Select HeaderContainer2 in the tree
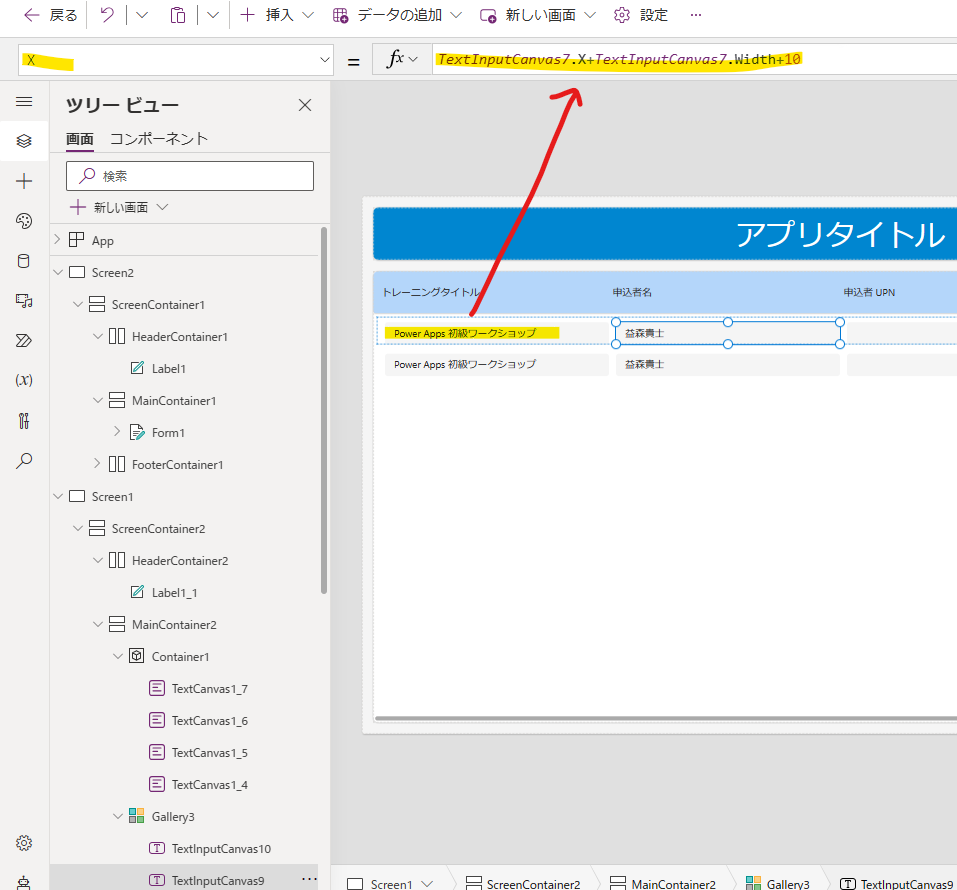 click(x=180, y=560)
